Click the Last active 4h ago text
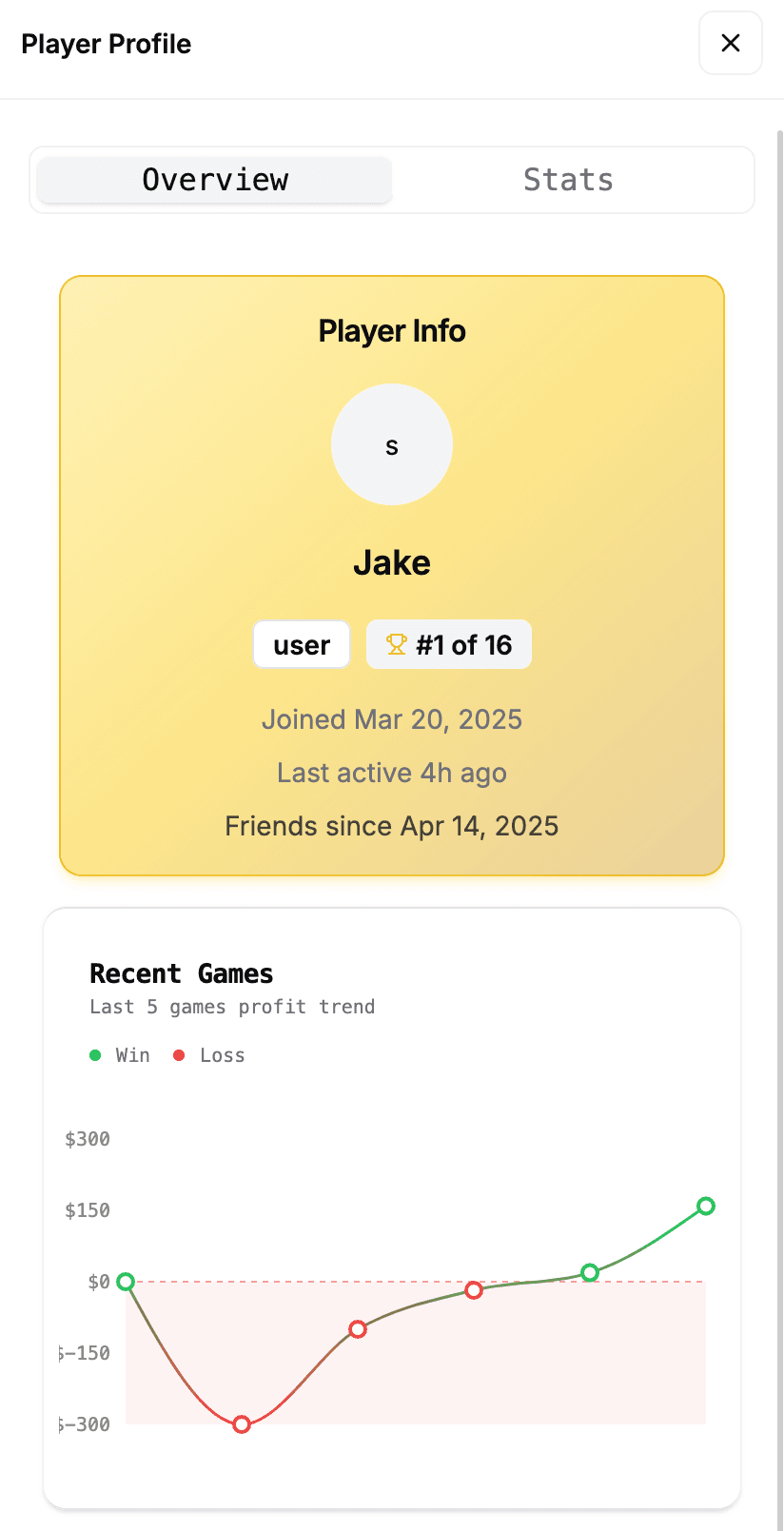This screenshot has height=1531, width=784. coord(392,773)
